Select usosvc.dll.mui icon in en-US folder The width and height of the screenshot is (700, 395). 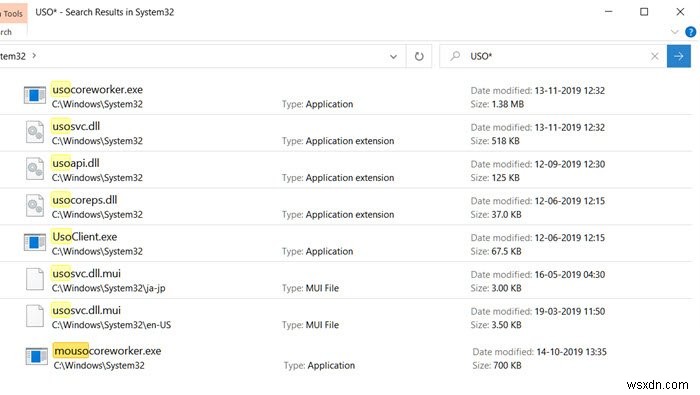(x=35, y=316)
